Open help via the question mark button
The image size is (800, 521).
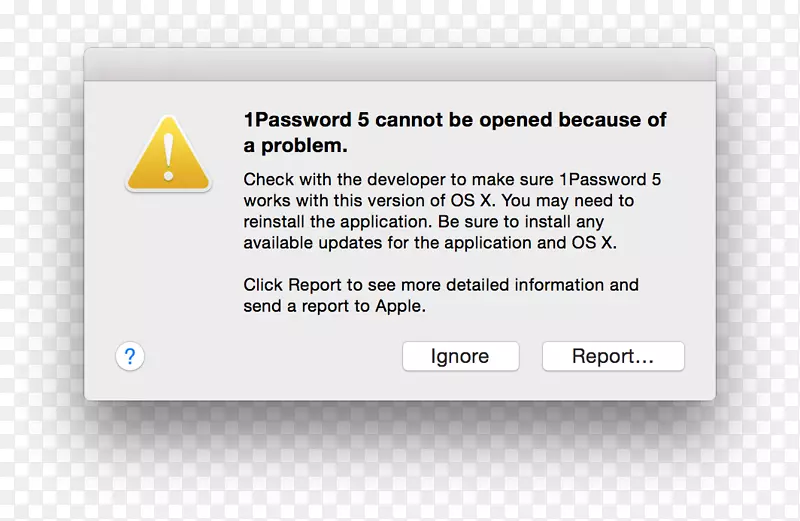[130, 356]
